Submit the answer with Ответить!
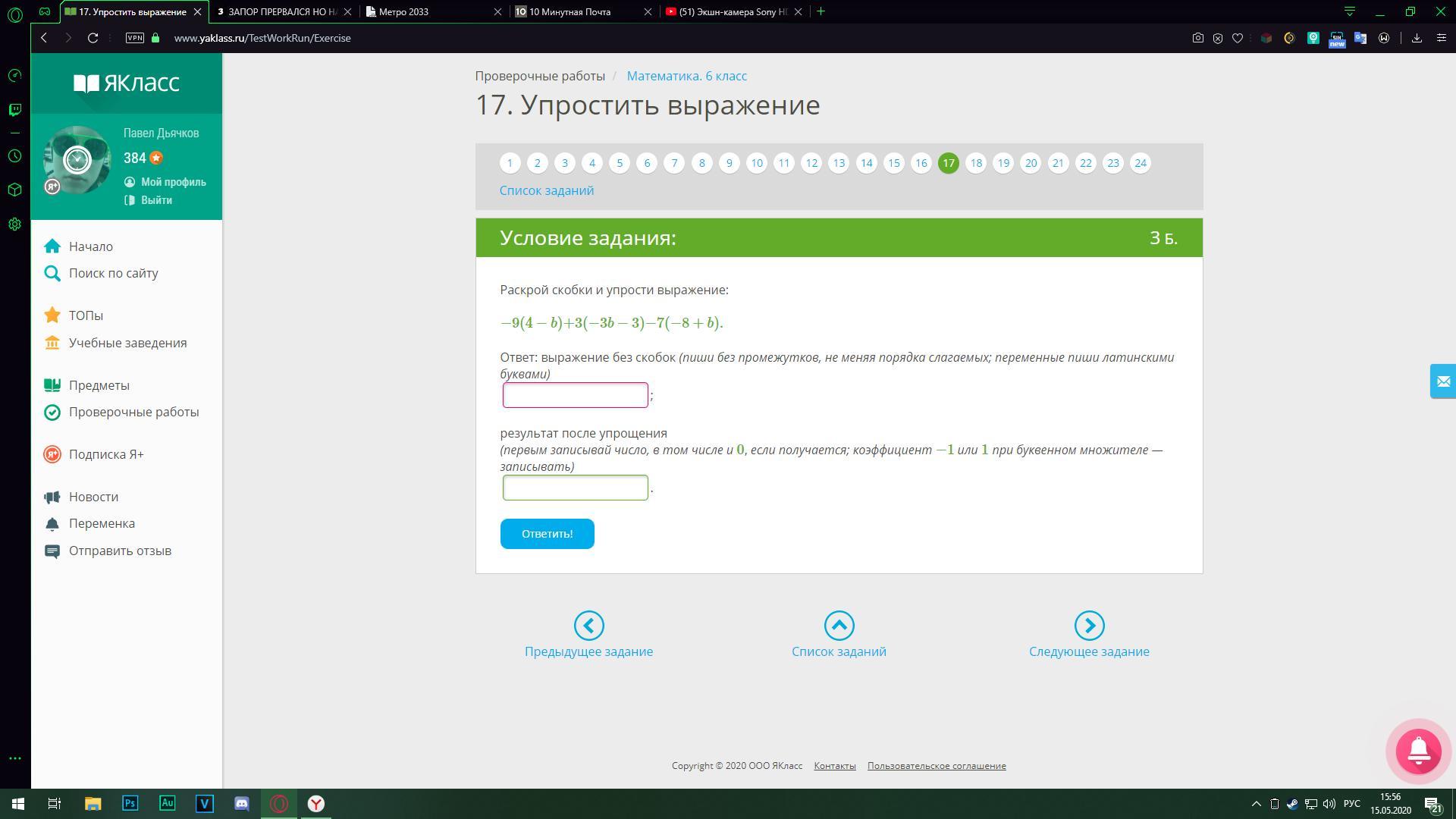This screenshot has height=819, width=1456. pos(547,534)
